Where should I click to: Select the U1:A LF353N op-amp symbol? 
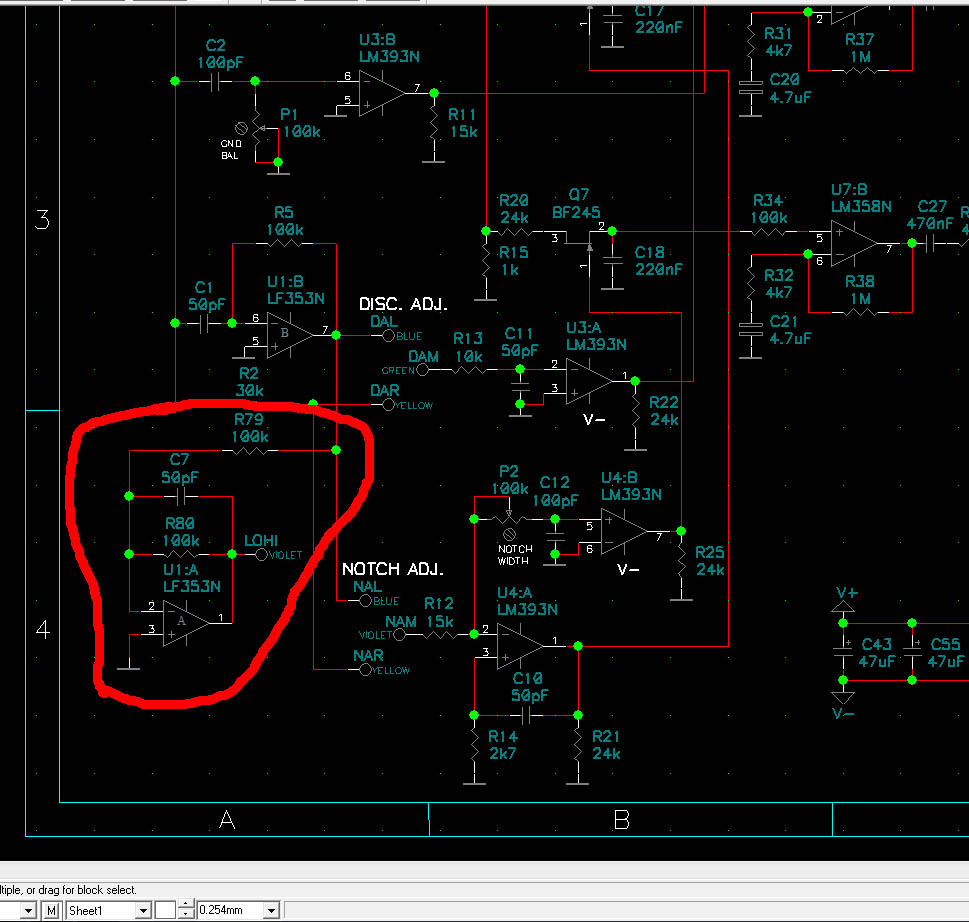(x=186, y=623)
